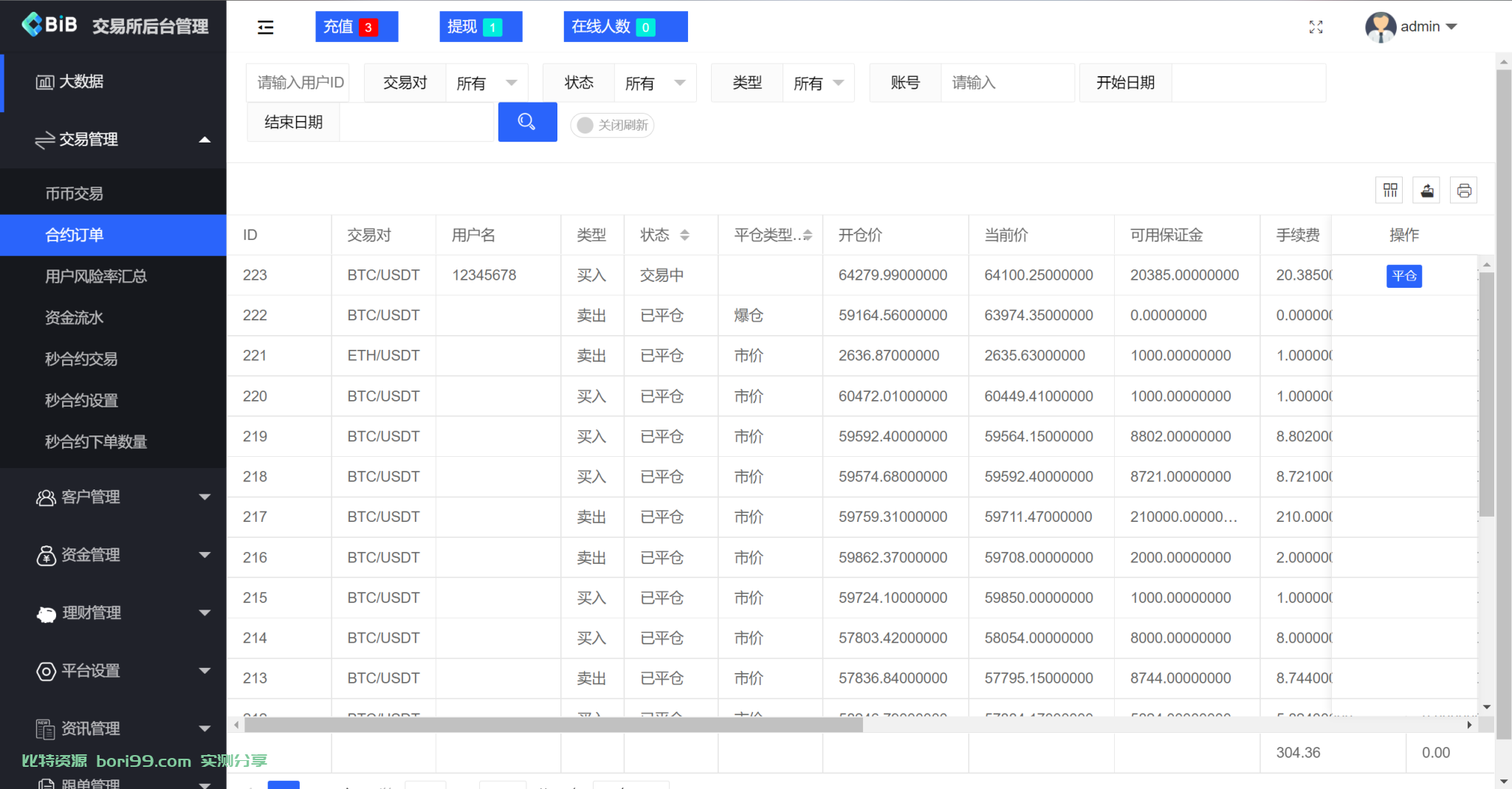Click the table vertical scrollbar

1487,395
